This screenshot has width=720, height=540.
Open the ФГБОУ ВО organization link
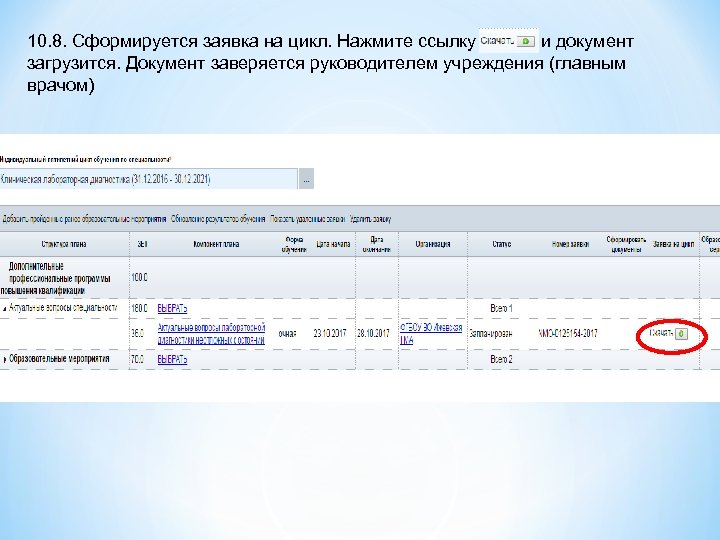tap(431, 334)
